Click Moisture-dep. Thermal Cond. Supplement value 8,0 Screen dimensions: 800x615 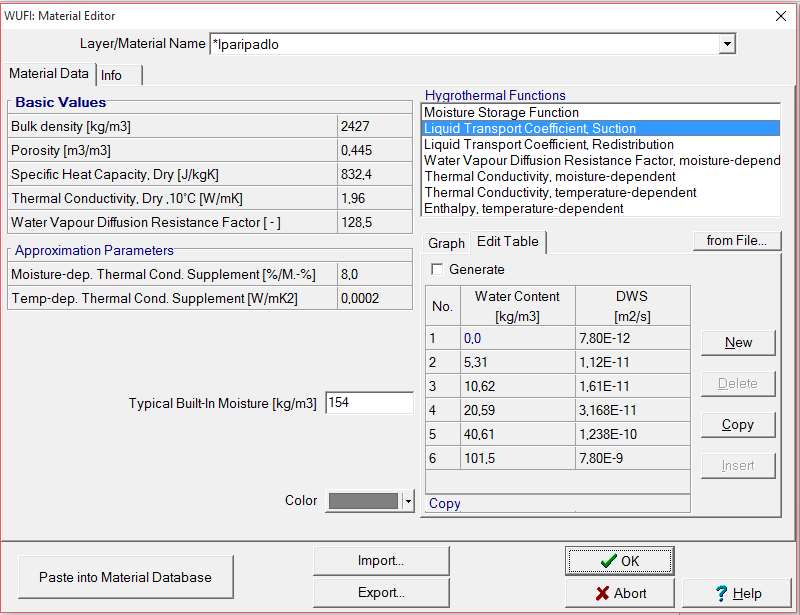374,274
